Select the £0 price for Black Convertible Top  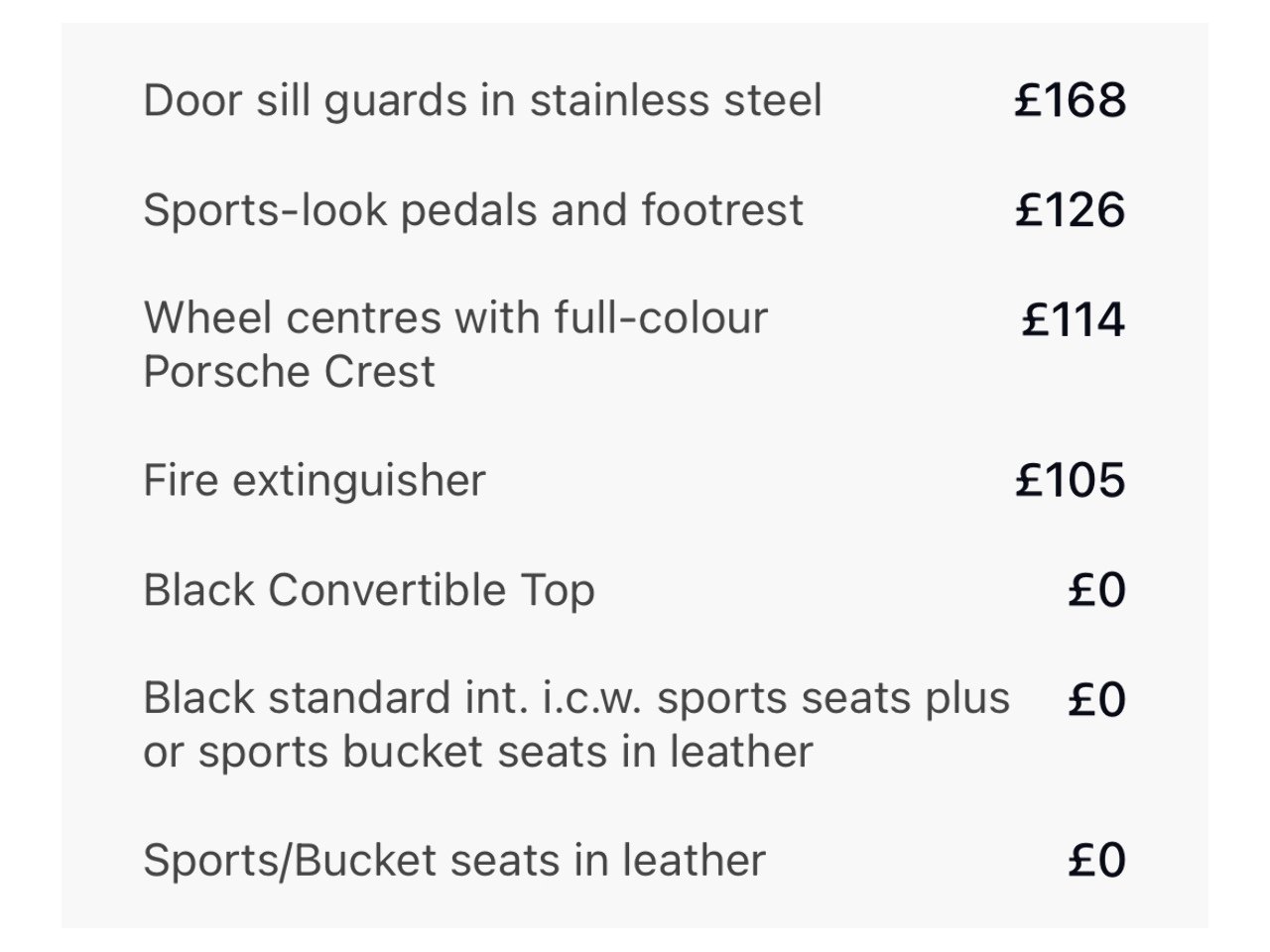[1097, 590]
